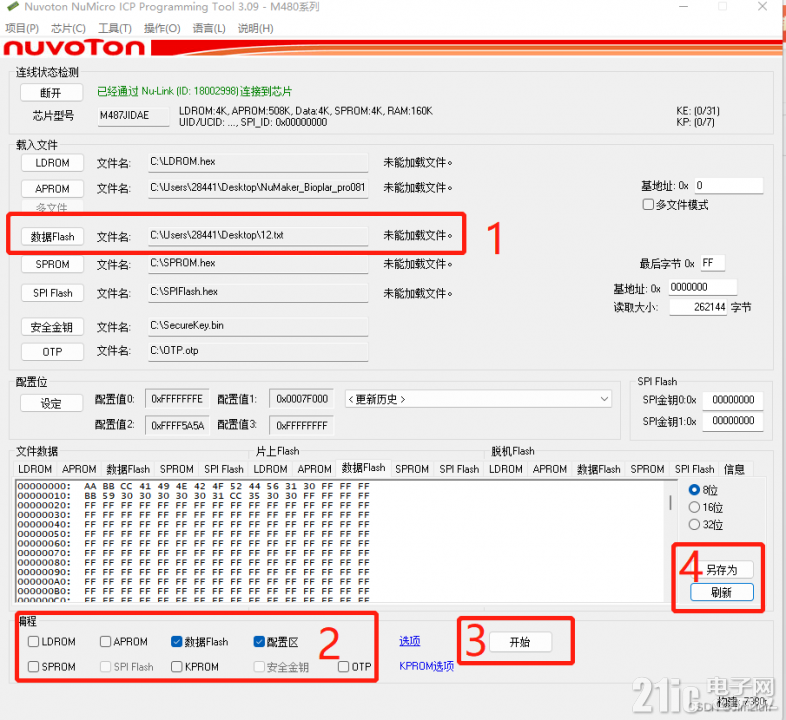Click the 配置值1 0x0007F000 field
The height and width of the screenshot is (720, 786).
(x=302, y=399)
